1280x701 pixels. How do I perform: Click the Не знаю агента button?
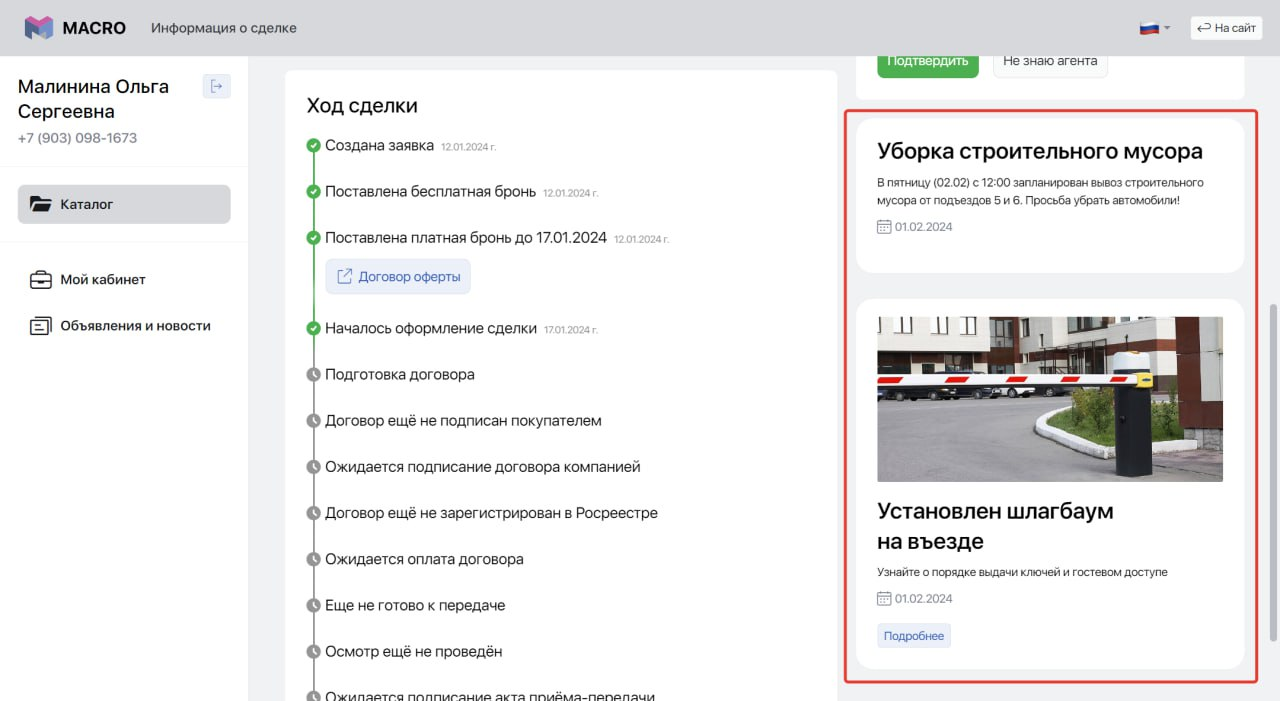coord(1049,61)
